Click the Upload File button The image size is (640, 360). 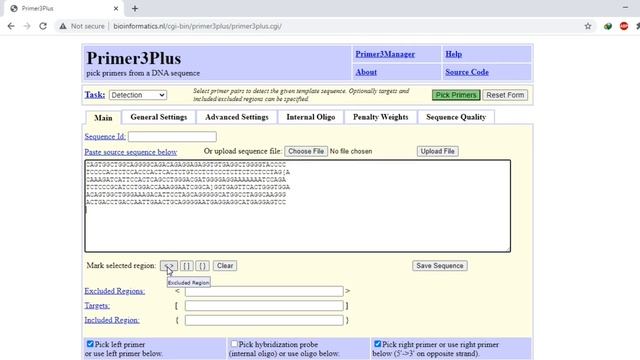coord(438,151)
